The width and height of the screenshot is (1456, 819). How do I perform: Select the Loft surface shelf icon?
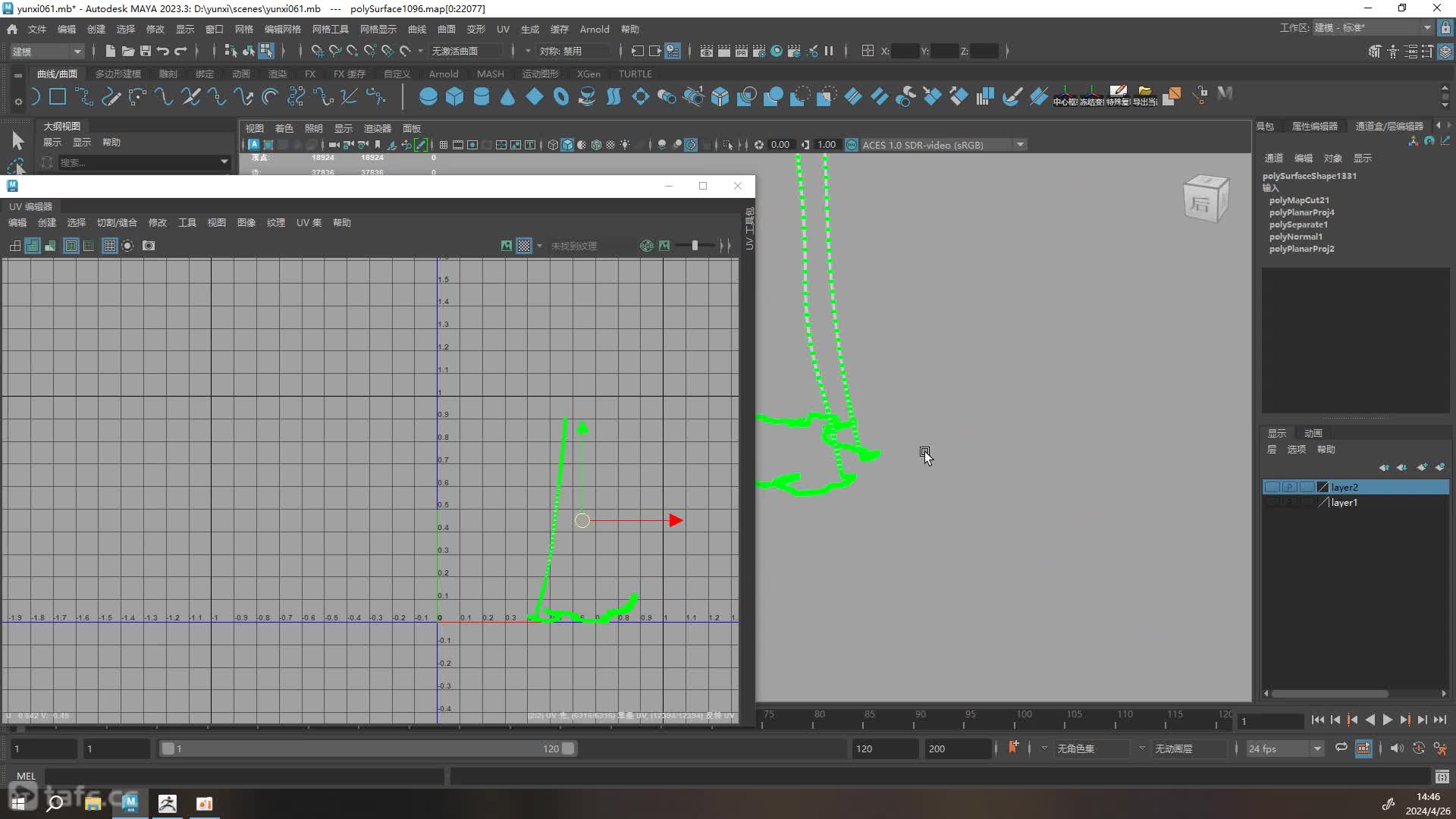614,96
